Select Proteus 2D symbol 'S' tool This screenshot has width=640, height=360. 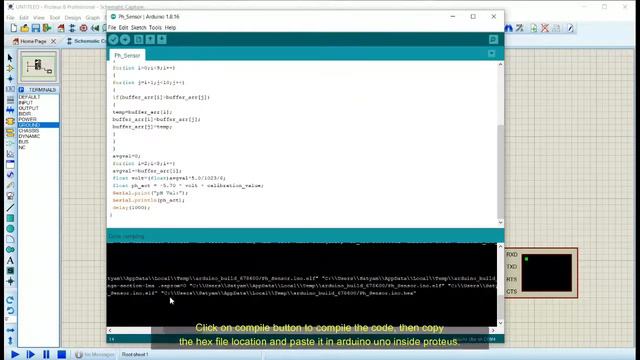tap(10, 271)
